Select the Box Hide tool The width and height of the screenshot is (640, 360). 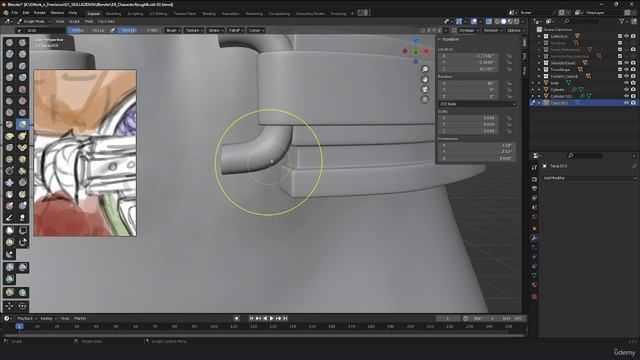pos(22,231)
